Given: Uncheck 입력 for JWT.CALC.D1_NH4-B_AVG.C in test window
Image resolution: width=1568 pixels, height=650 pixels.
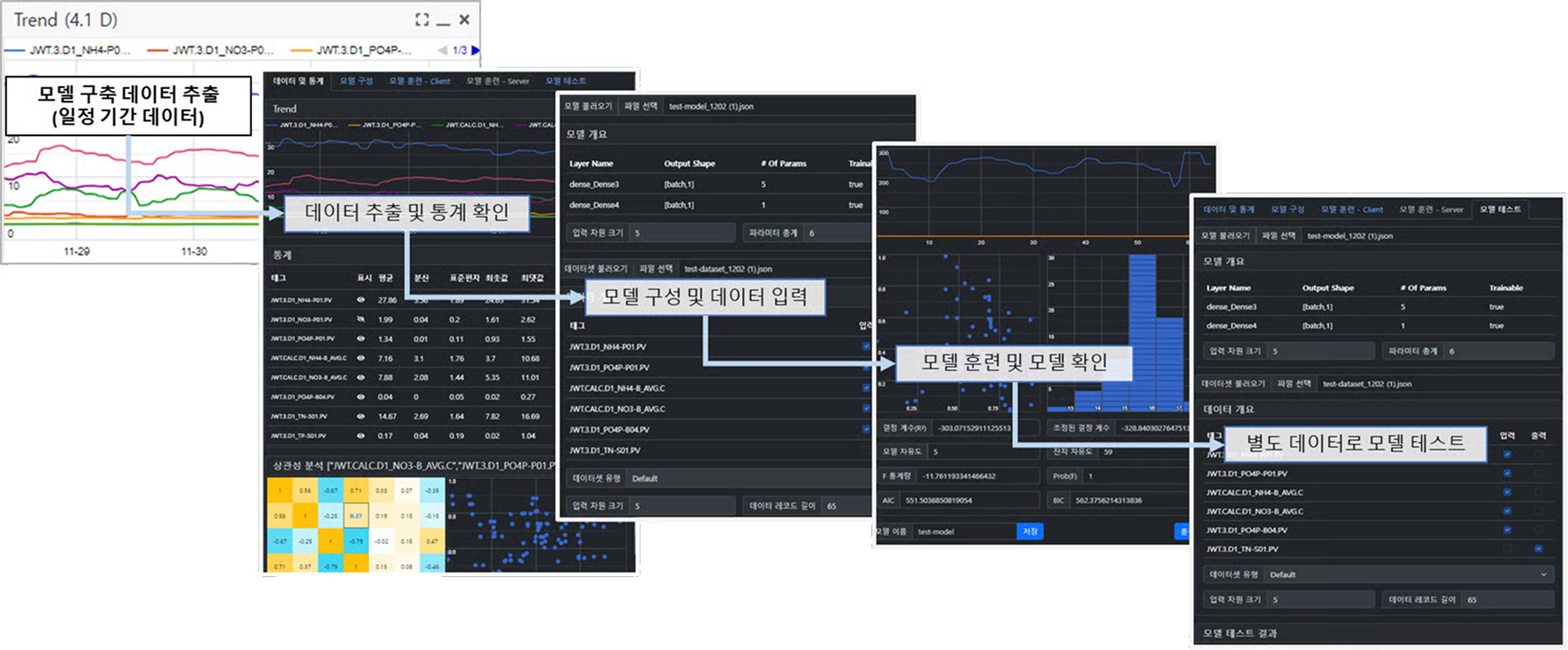Looking at the screenshot, I should click(x=1507, y=492).
